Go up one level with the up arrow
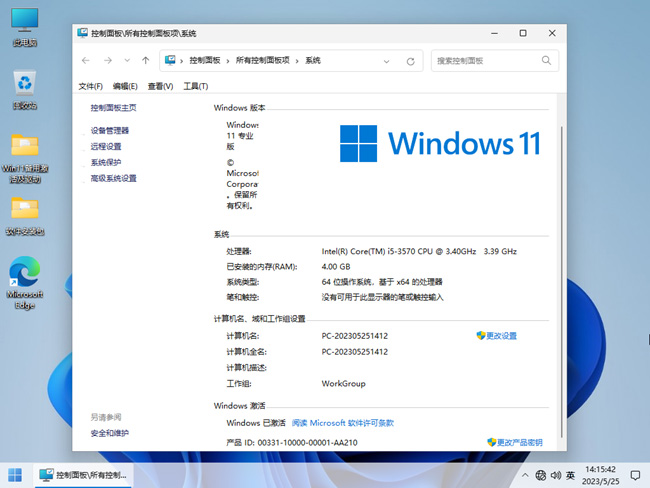Image resolution: width=650 pixels, height=488 pixels. click(146, 61)
